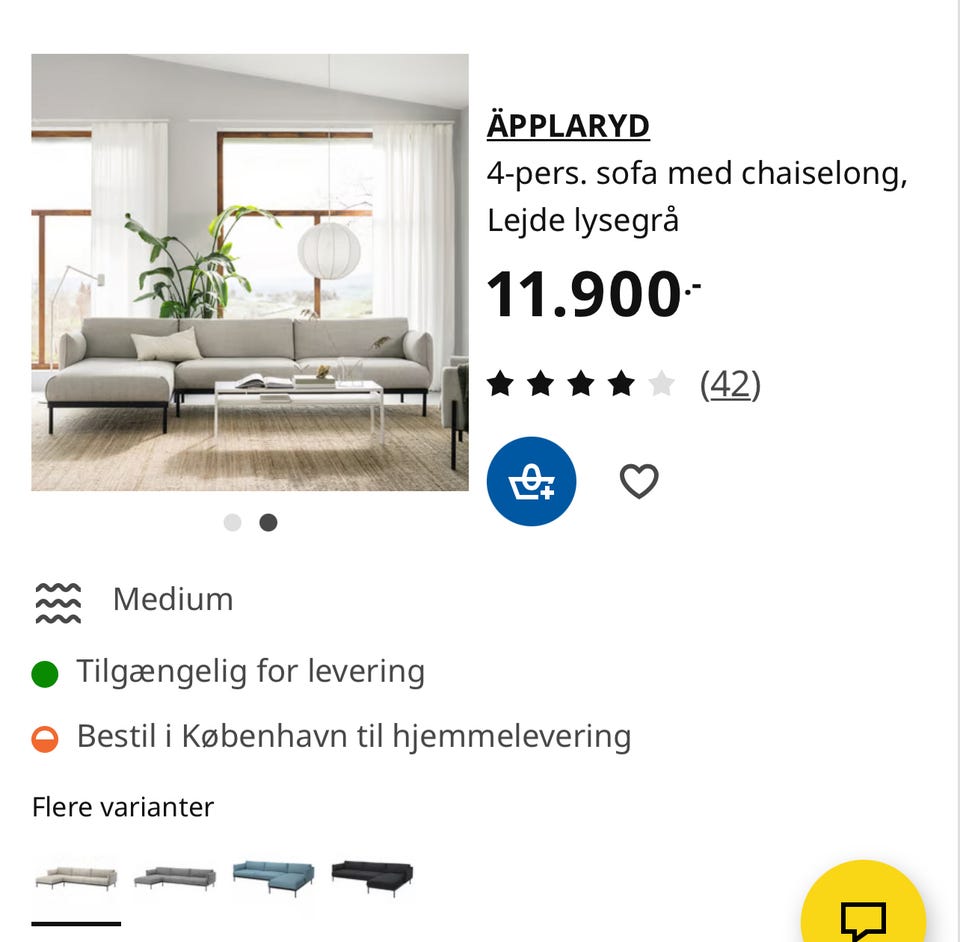Screen dimensions: 960x942
Task: Open reviews by clicking the (42) link
Action: [x=732, y=383]
